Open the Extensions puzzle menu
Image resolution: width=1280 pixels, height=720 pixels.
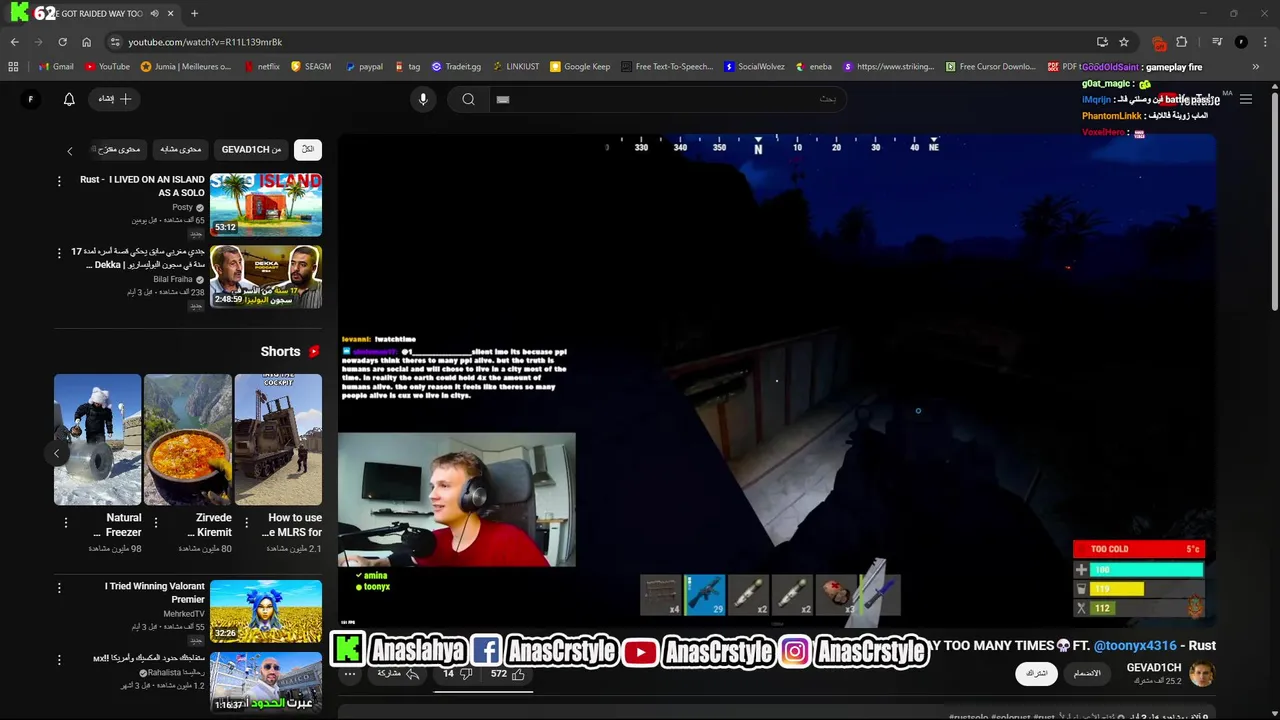tap(1182, 42)
